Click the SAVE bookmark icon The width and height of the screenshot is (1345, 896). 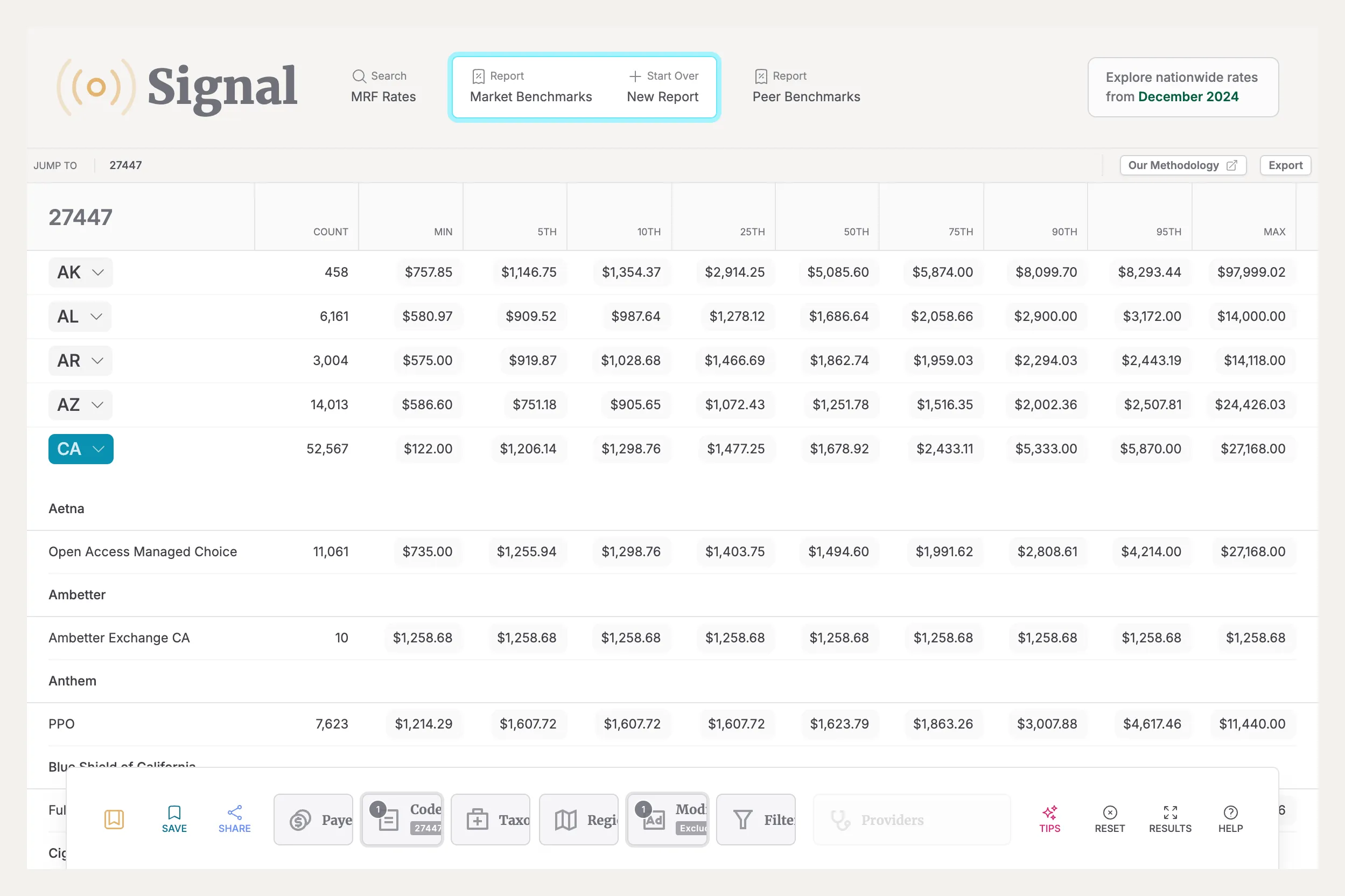tap(174, 812)
